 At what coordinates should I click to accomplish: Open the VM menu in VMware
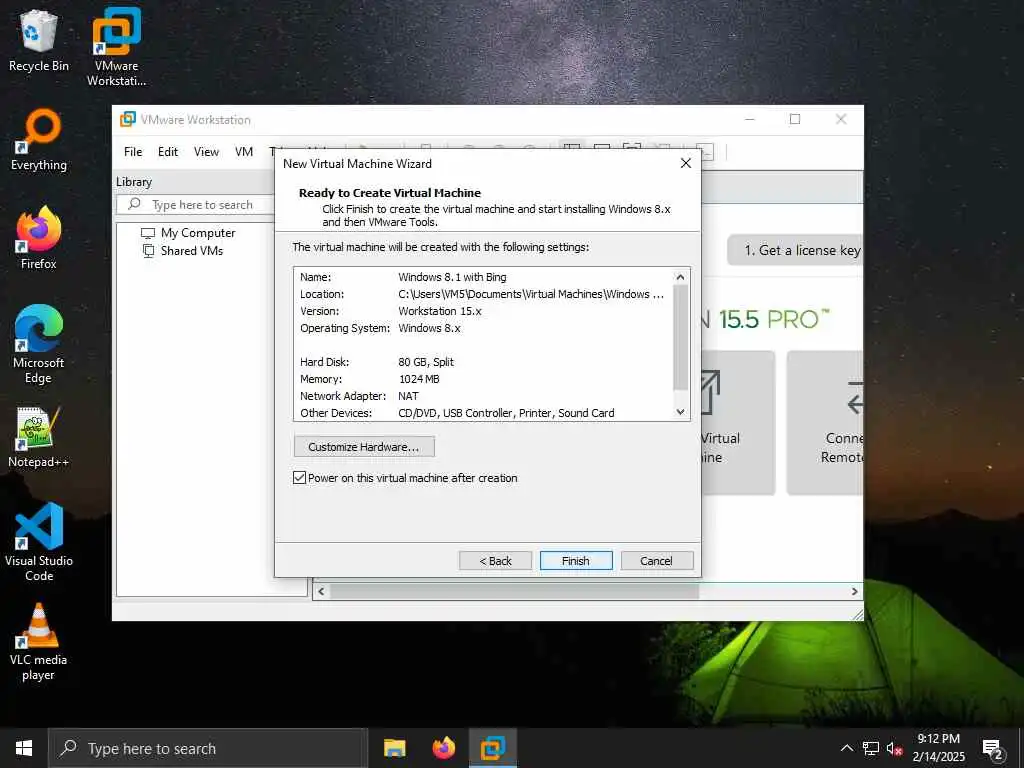tap(244, 152)
